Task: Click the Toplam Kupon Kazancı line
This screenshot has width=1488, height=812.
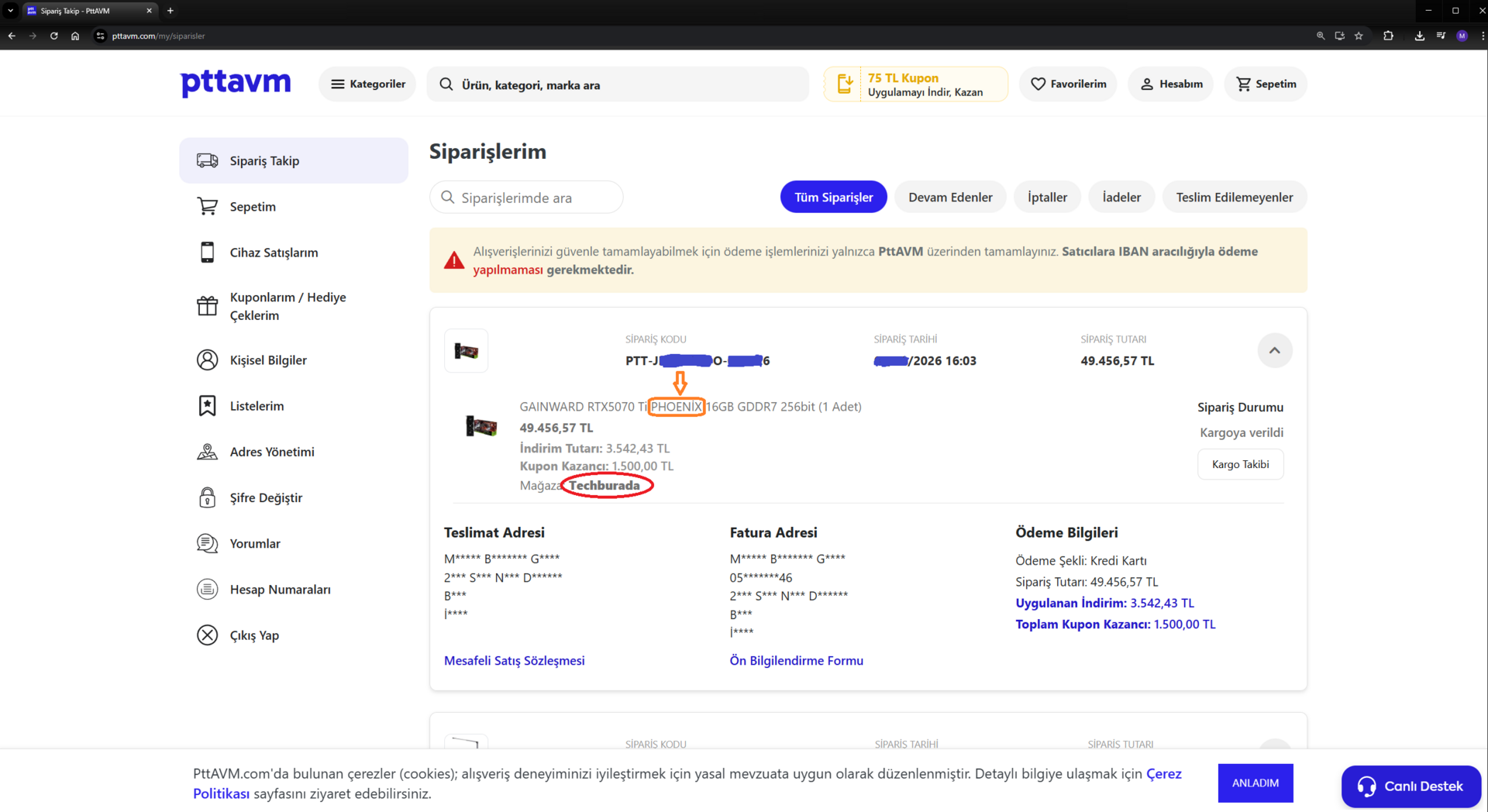Action: click(x=1116, y=624)
